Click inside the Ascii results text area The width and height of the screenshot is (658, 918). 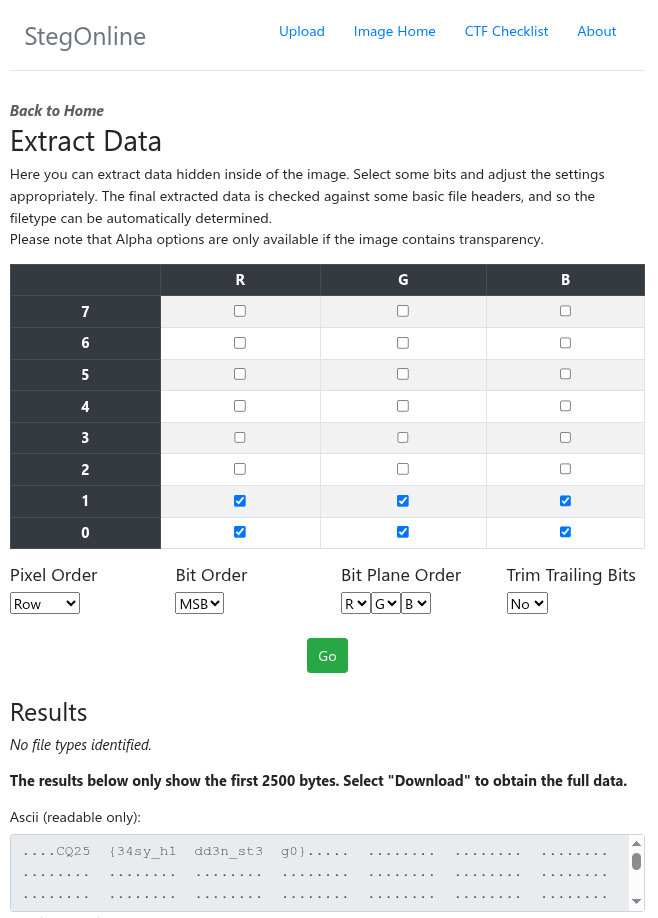click(320, 872)
